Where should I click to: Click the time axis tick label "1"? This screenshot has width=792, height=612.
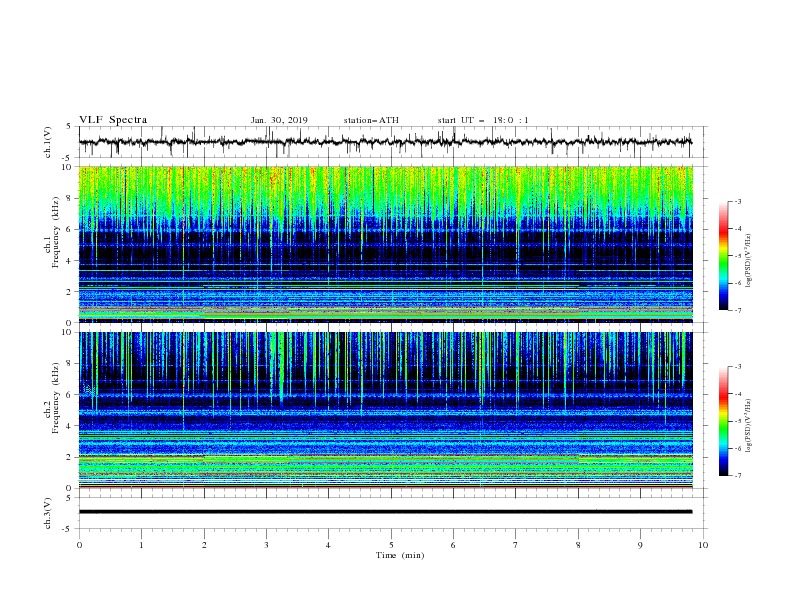(x=141, y=545)
